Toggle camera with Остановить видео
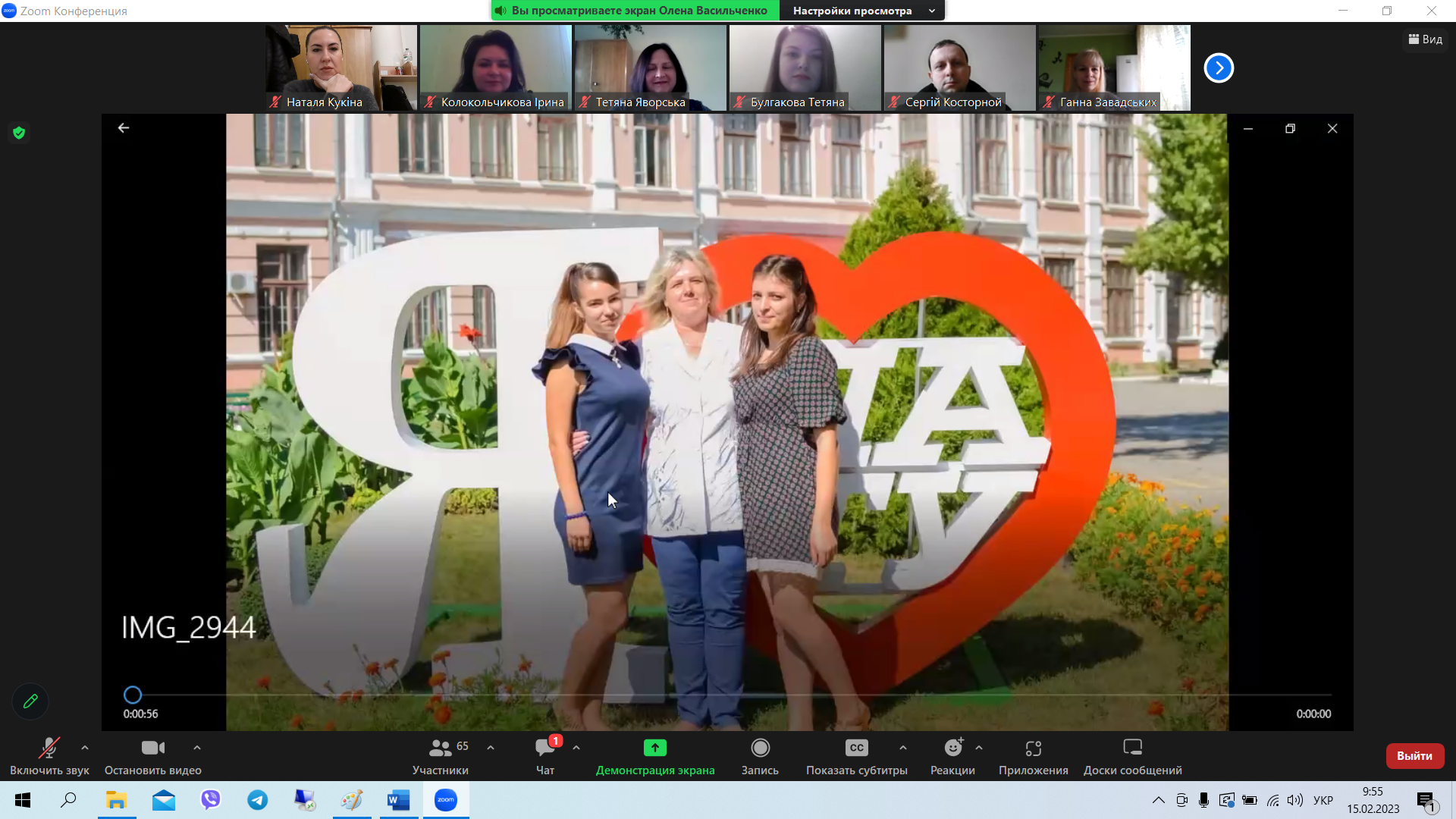 click(152, 748)
